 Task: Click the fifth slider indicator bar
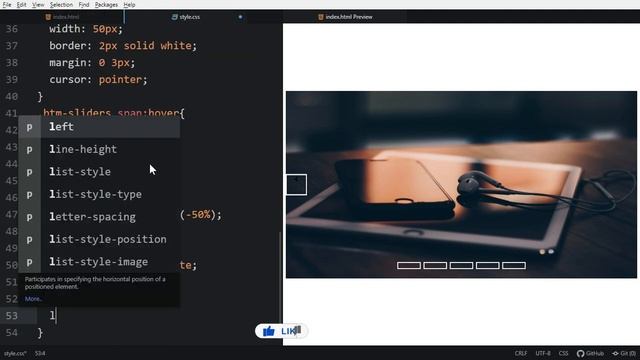pos(514,266)
